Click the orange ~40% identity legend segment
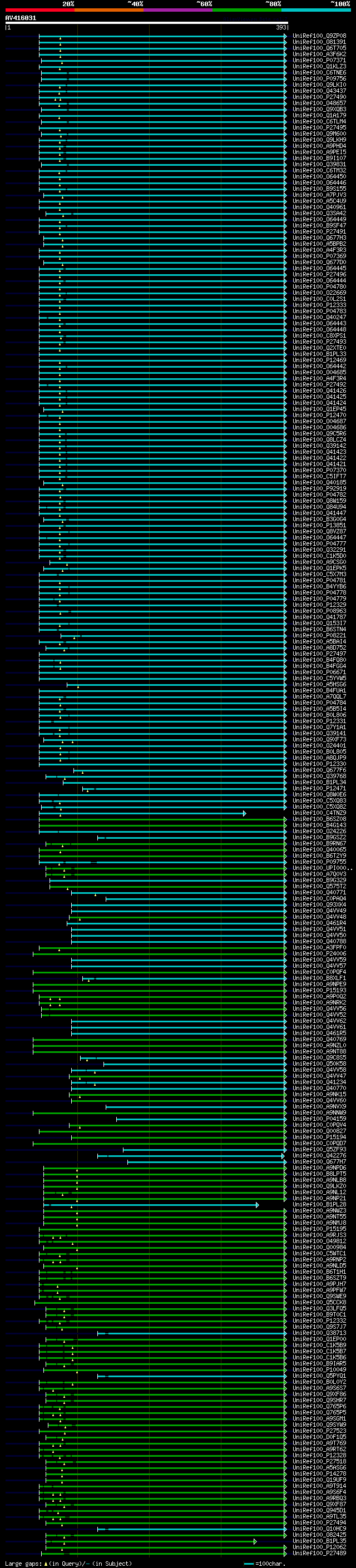The width and height of the screenshot is (356, 1568). [109, 10]
